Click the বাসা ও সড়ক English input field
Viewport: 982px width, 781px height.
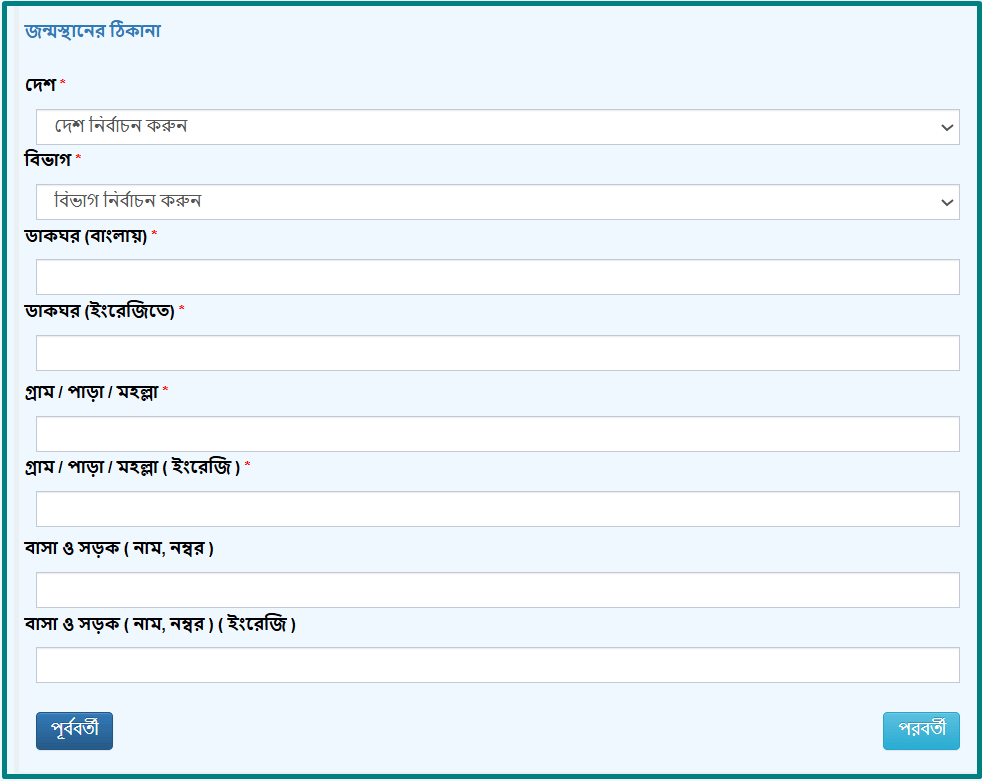tap(497, 665)
